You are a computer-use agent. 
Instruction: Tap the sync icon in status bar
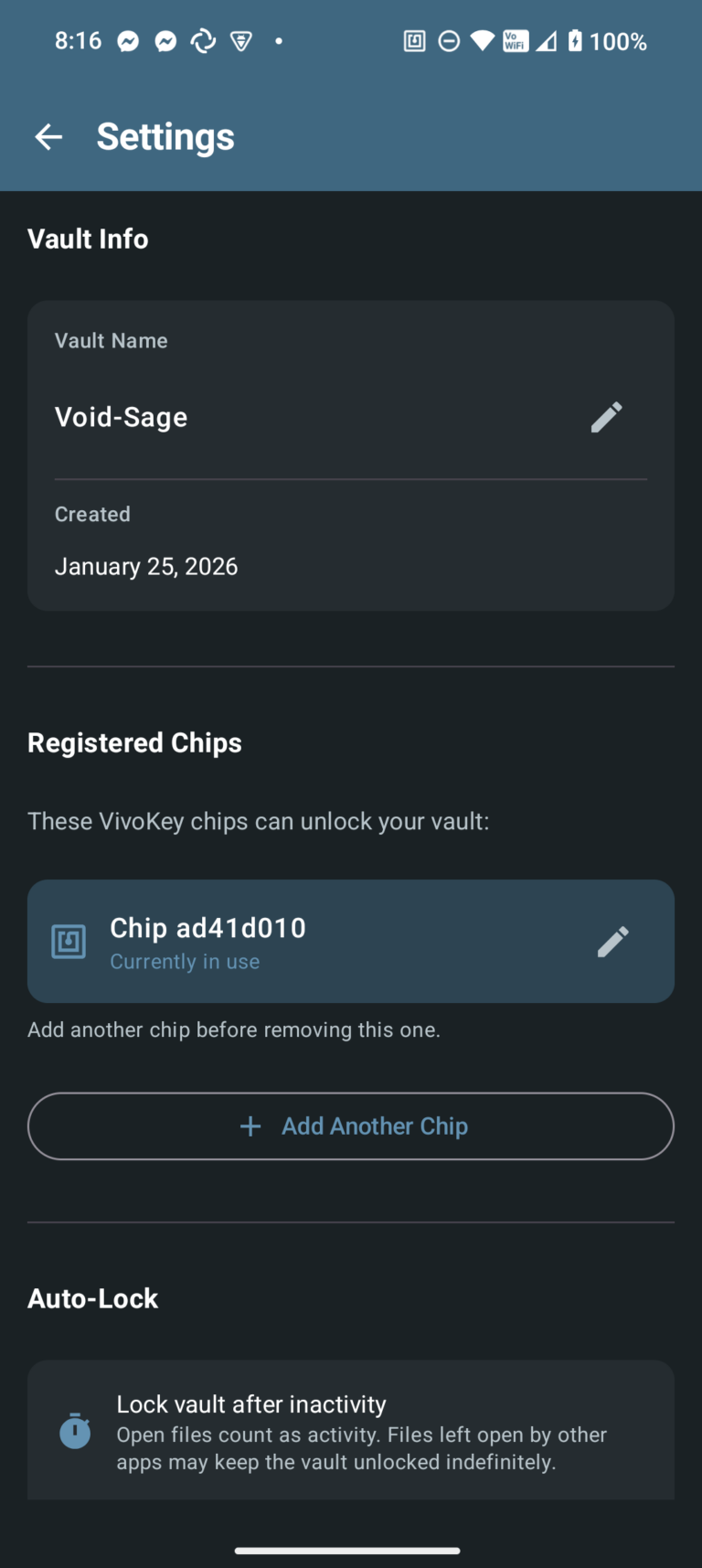[203, 41]
